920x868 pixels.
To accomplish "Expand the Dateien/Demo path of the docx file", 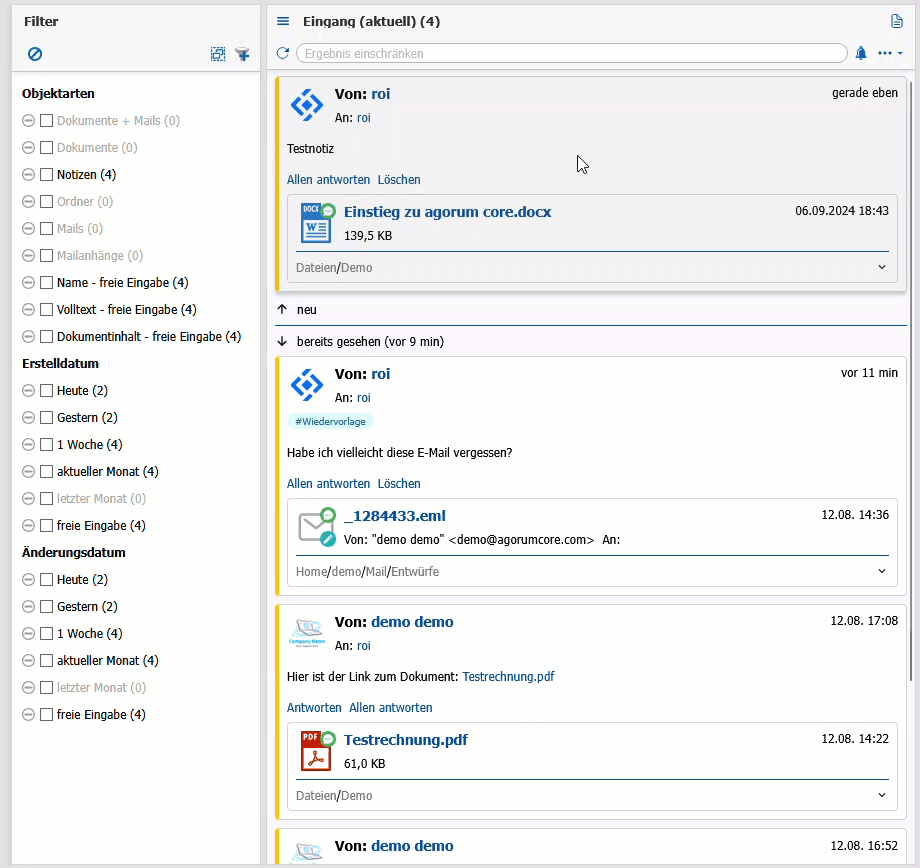I will tap(882, 267).
